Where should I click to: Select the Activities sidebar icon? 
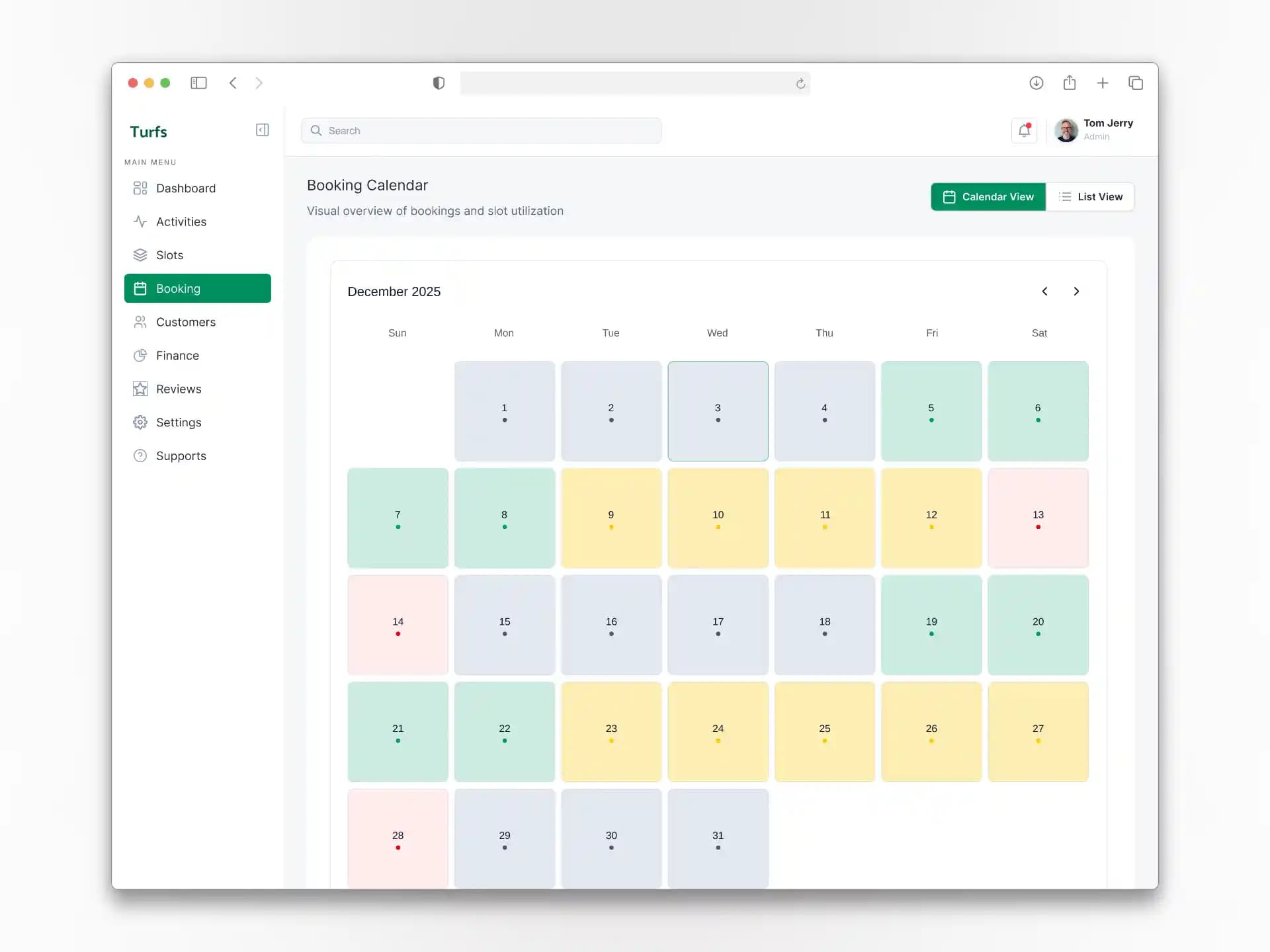point(140,221)
